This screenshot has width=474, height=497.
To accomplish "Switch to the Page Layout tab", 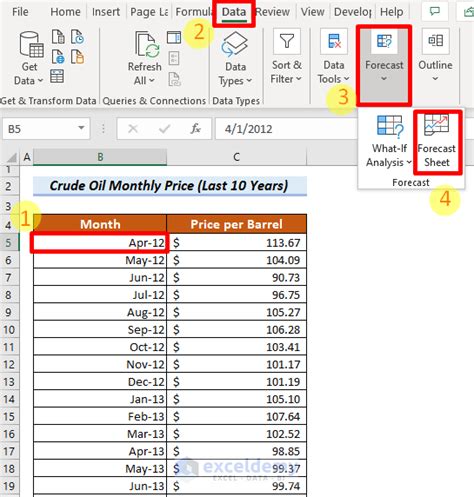I will click(x=149, y=12).
